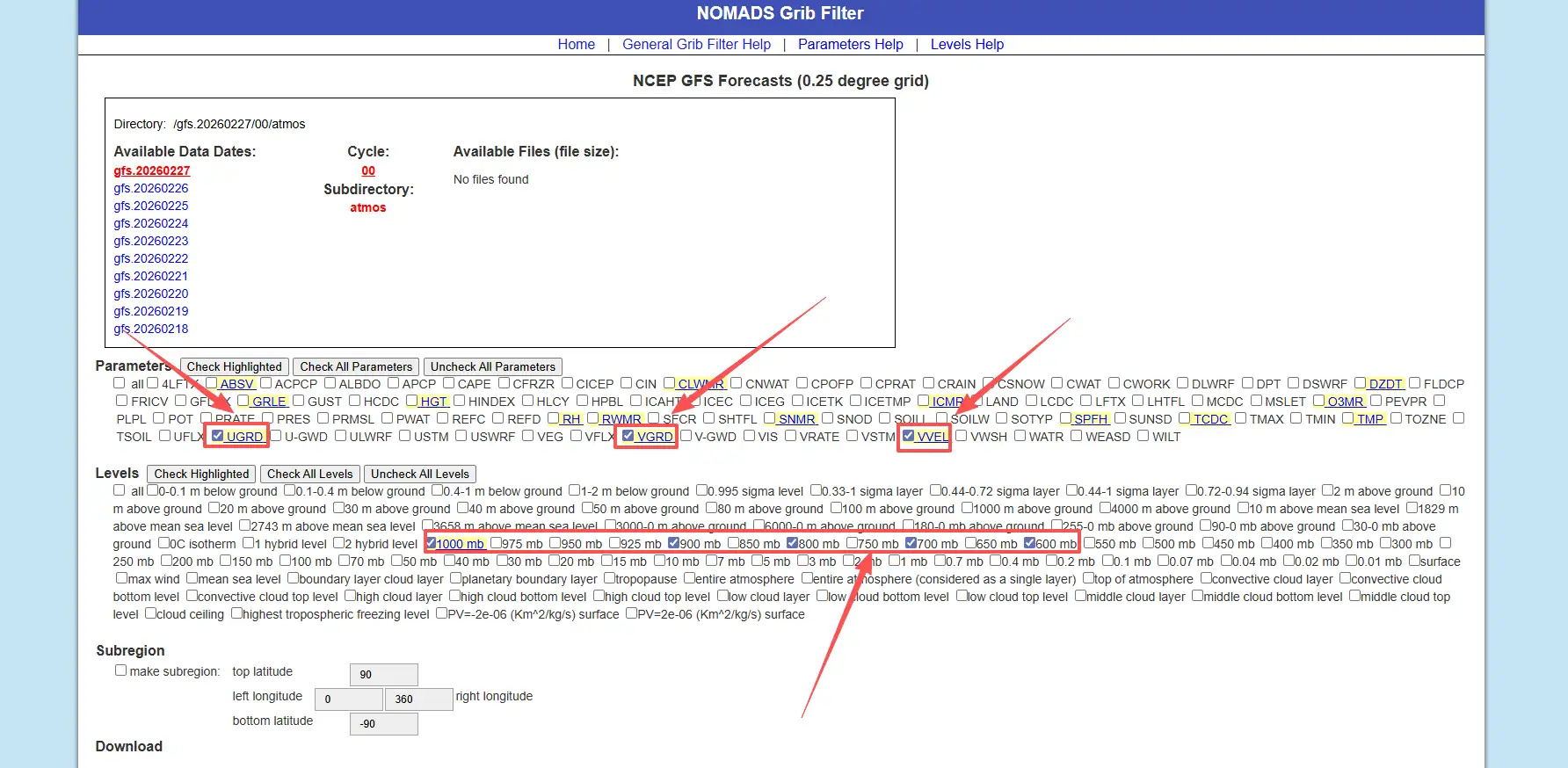Click Uncheck All Parameters button
This screenshot has width=1568, height=768.
tap(492, 366)
